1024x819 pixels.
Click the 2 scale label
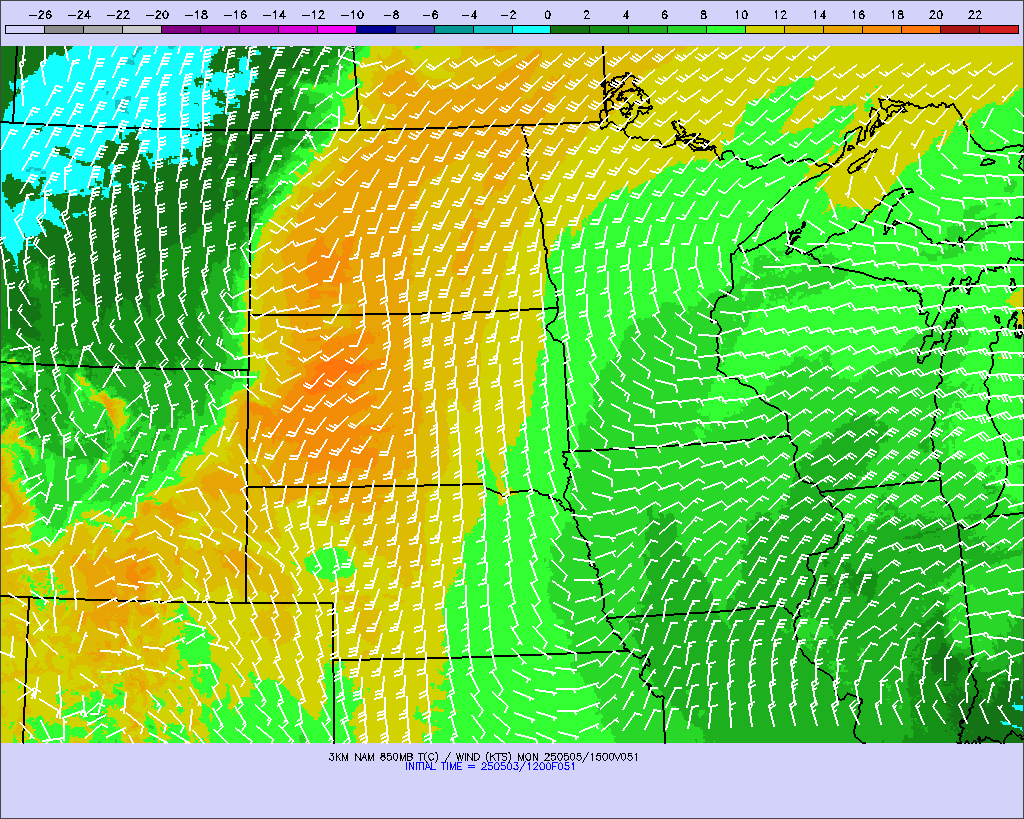click(x=586, y=14)
